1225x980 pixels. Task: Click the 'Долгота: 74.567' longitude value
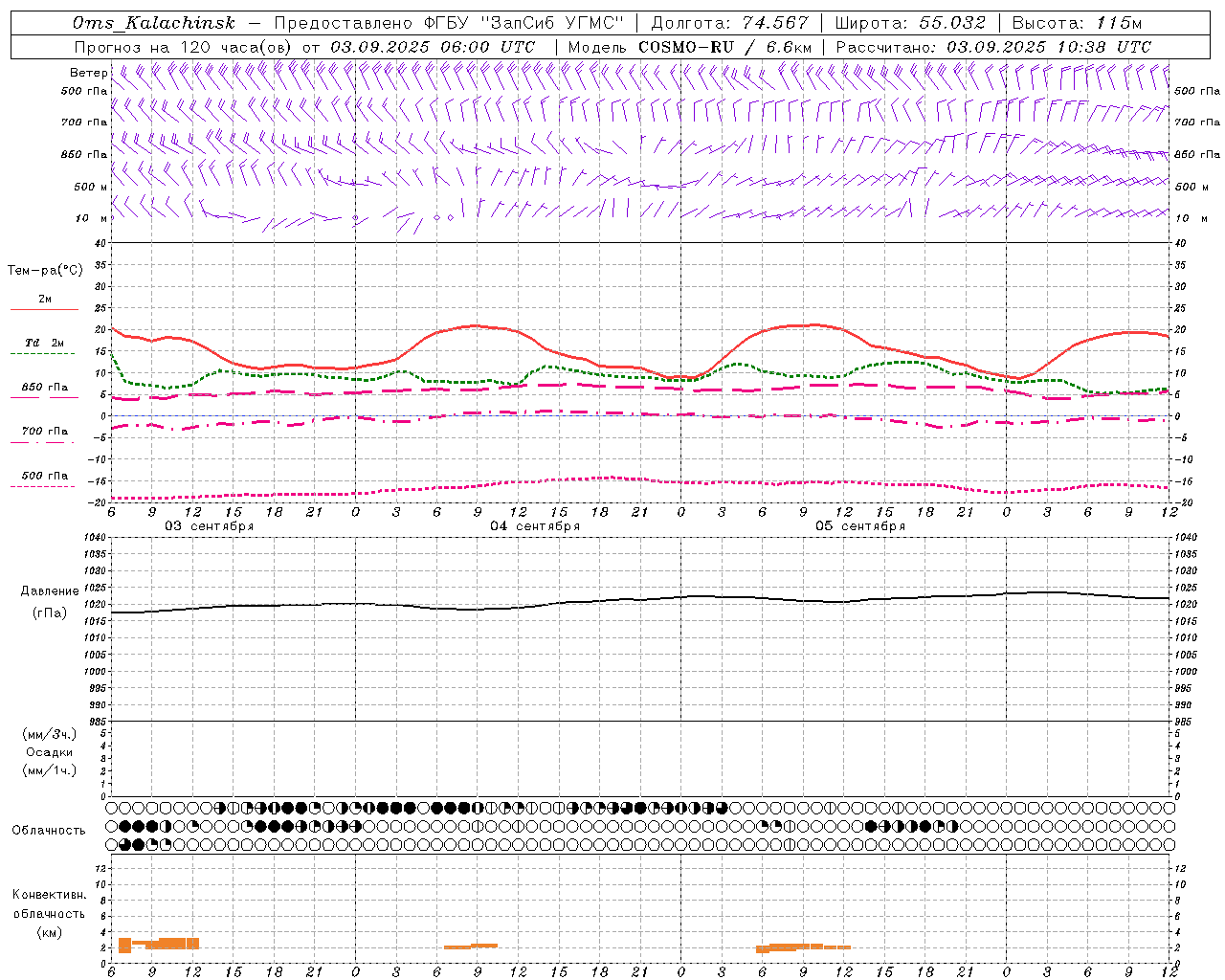[729, 23]
